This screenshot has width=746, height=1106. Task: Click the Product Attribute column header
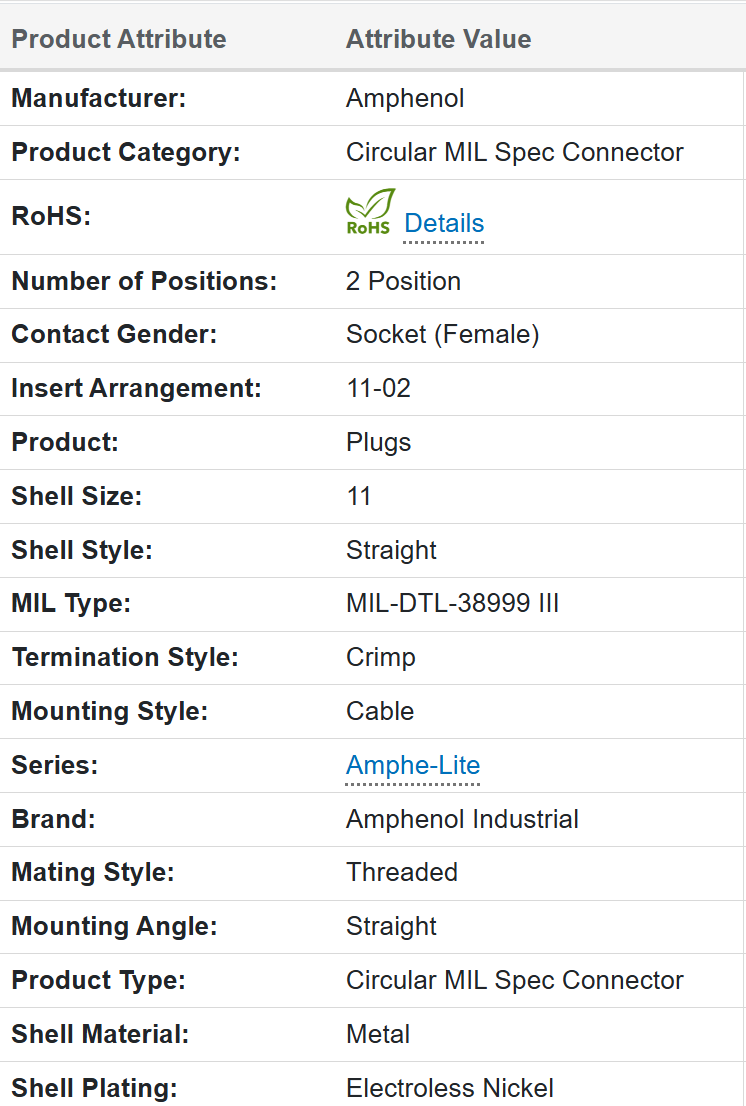[119, 39]
